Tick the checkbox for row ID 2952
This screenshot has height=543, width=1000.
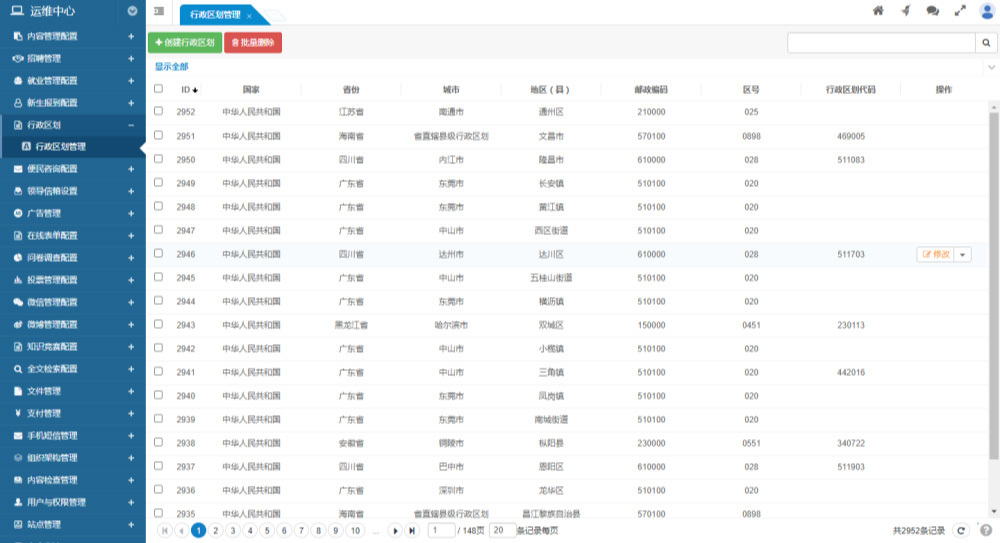tap(158, 112)
